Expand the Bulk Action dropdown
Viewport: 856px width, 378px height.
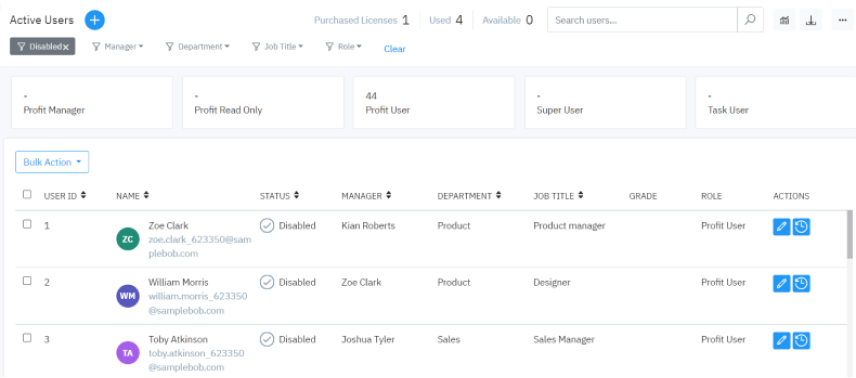pos(52,162)
